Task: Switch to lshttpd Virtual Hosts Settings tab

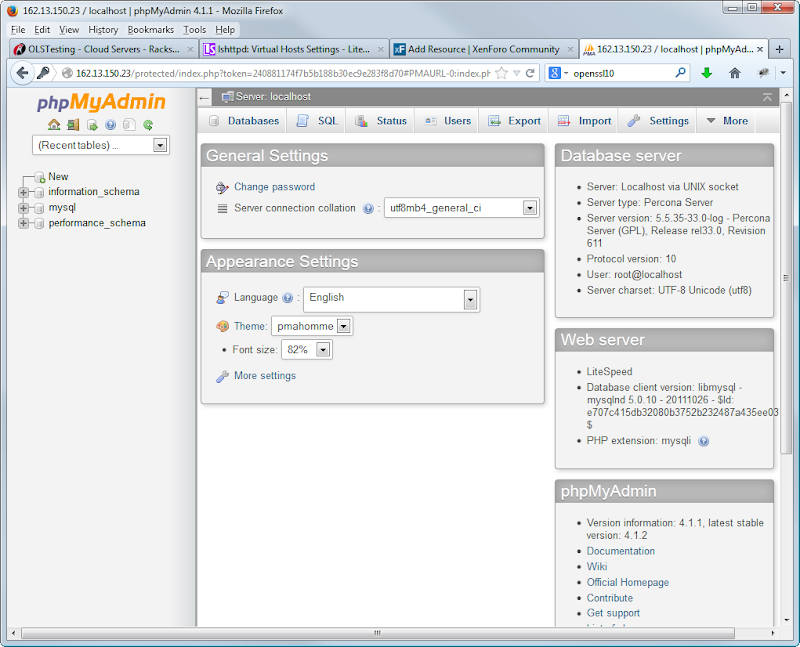Action: 293,49
